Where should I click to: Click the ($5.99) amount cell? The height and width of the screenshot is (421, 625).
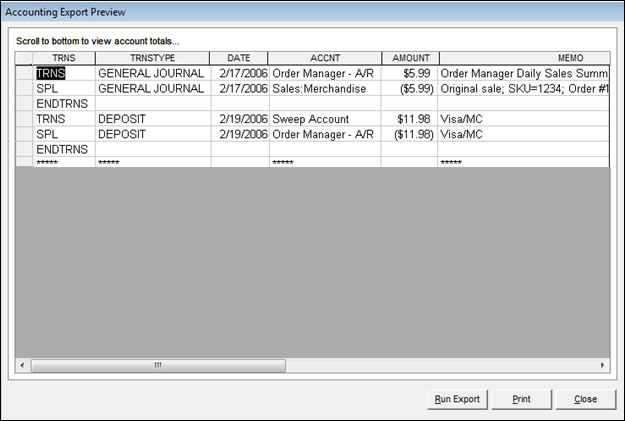click(410, 89)
